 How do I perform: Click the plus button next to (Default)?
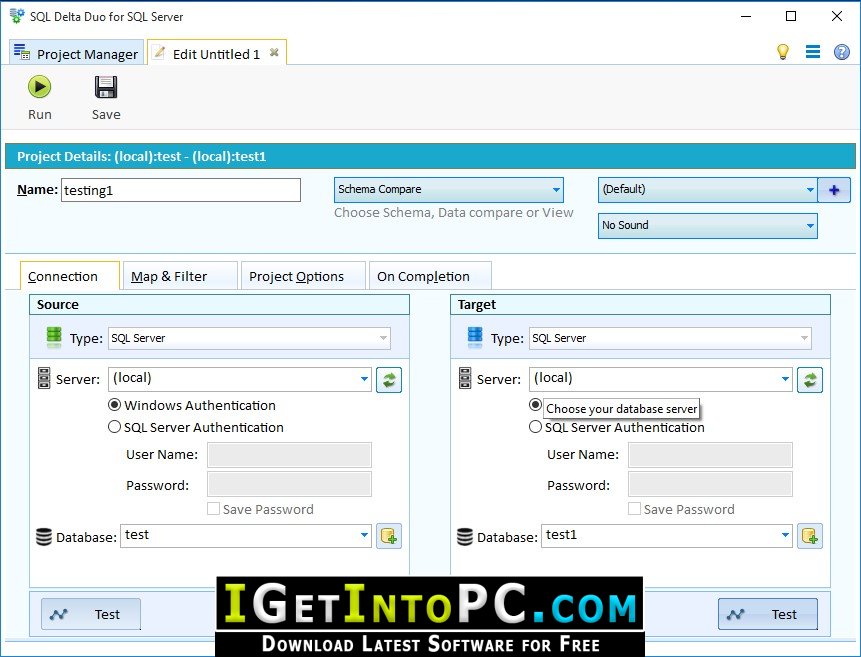coord(834,190)
